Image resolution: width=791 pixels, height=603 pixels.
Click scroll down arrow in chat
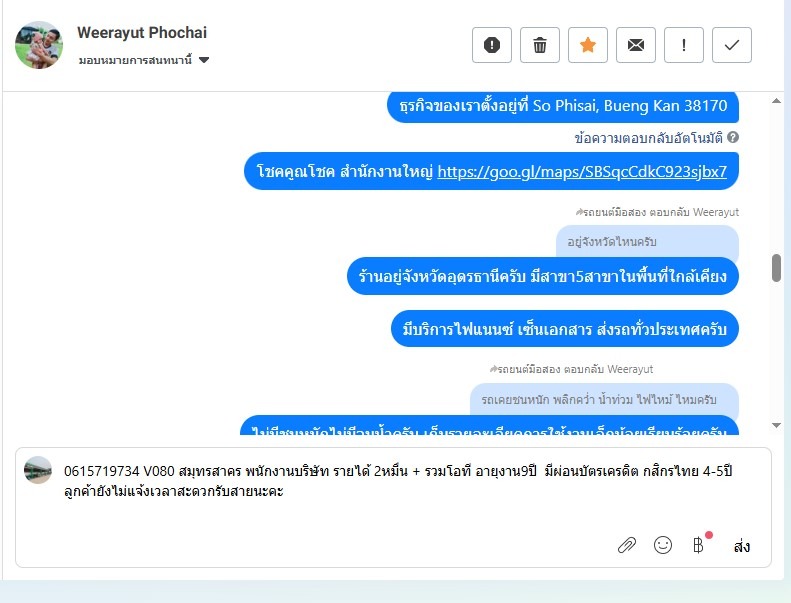pos(776,425)
